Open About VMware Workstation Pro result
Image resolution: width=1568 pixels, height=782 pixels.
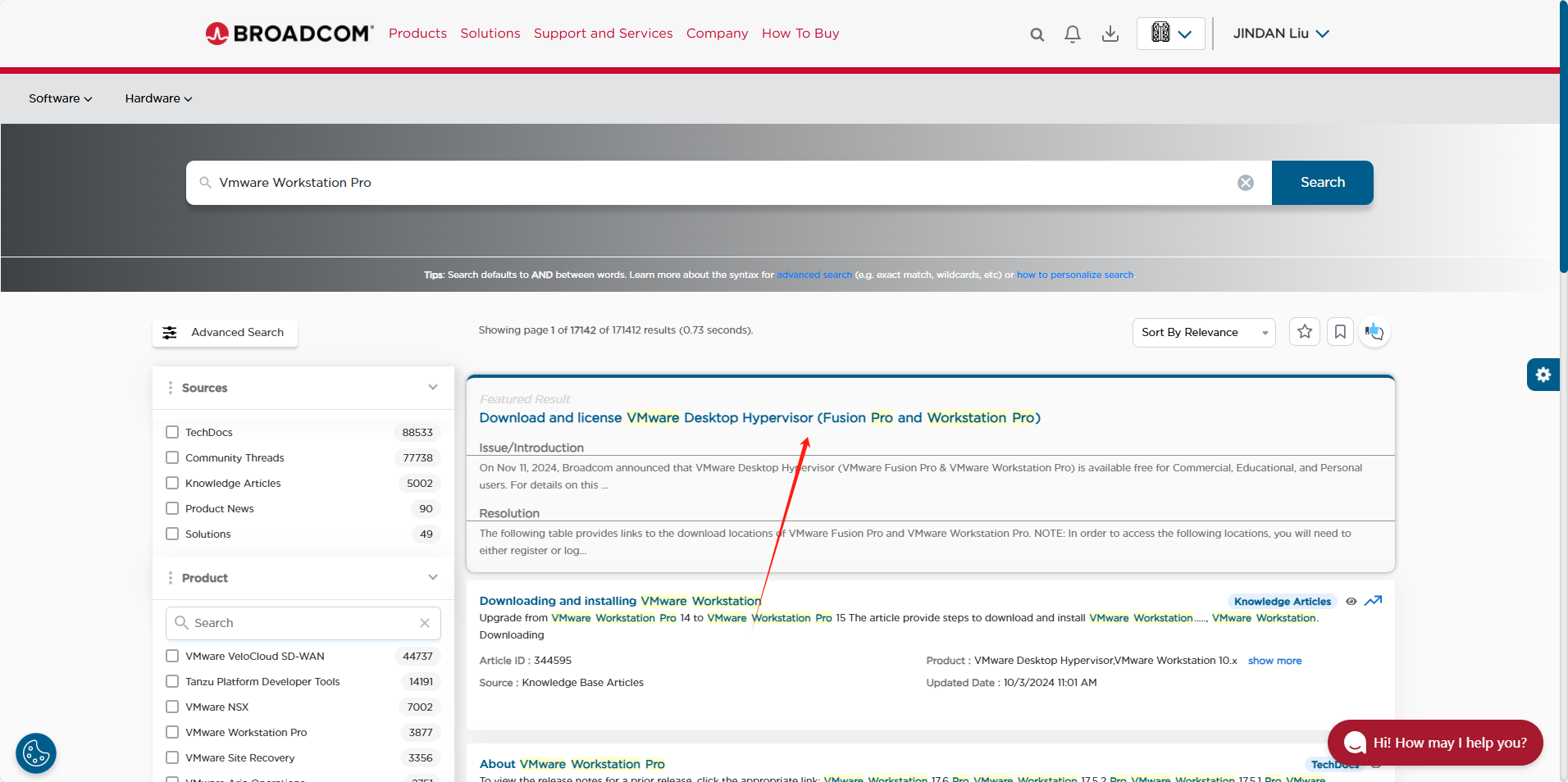[572, 764]
